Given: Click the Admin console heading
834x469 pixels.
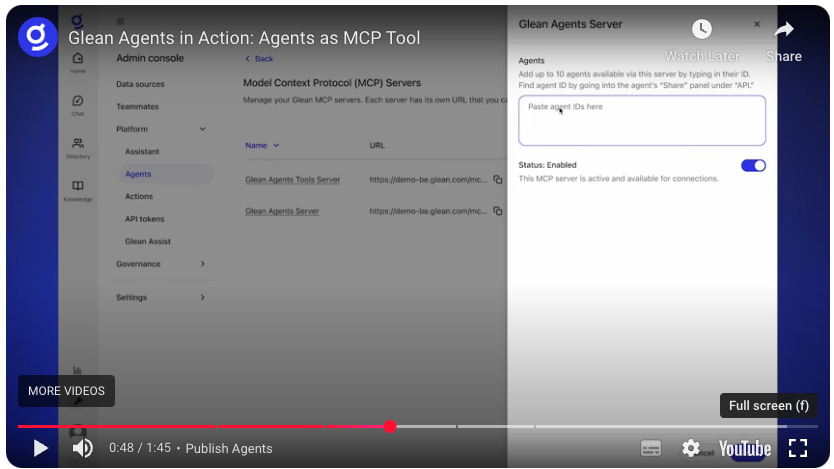Looking at the screenshot, I should point(150,58).
